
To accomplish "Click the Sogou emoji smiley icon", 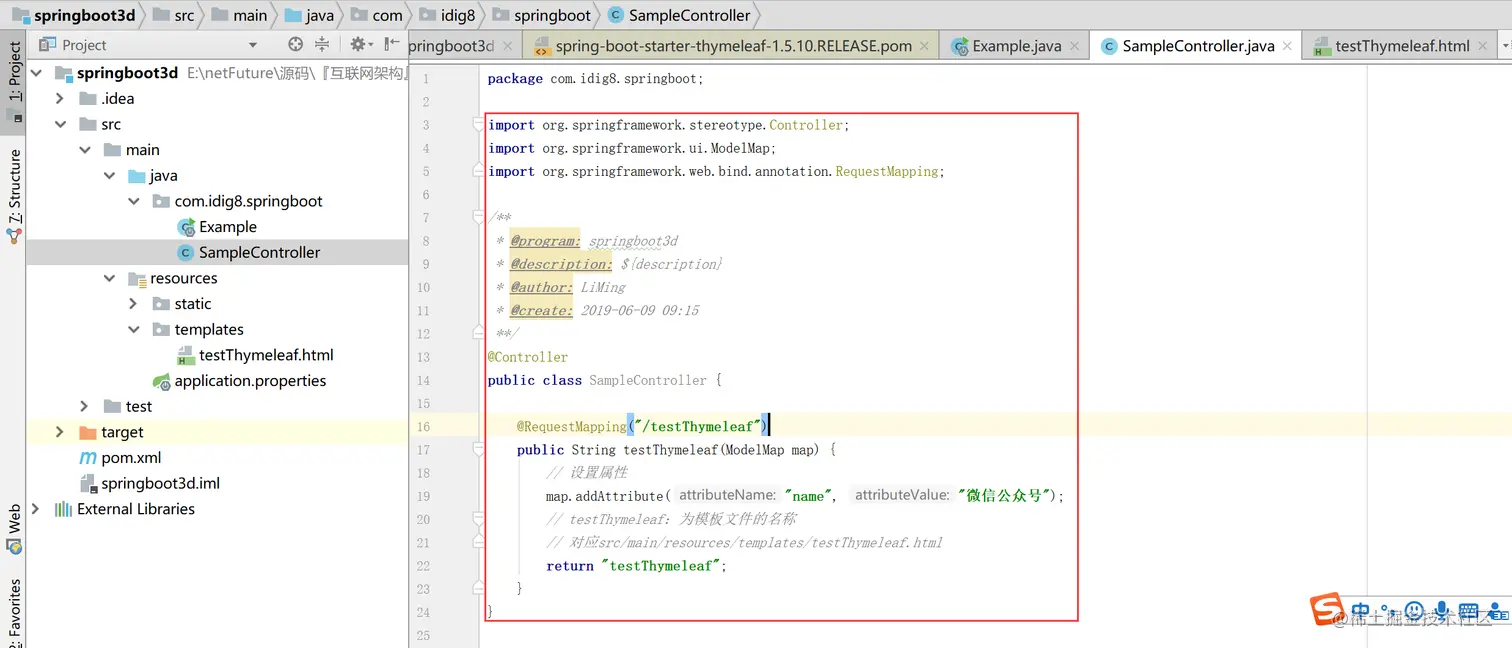I will [1414, 610].
